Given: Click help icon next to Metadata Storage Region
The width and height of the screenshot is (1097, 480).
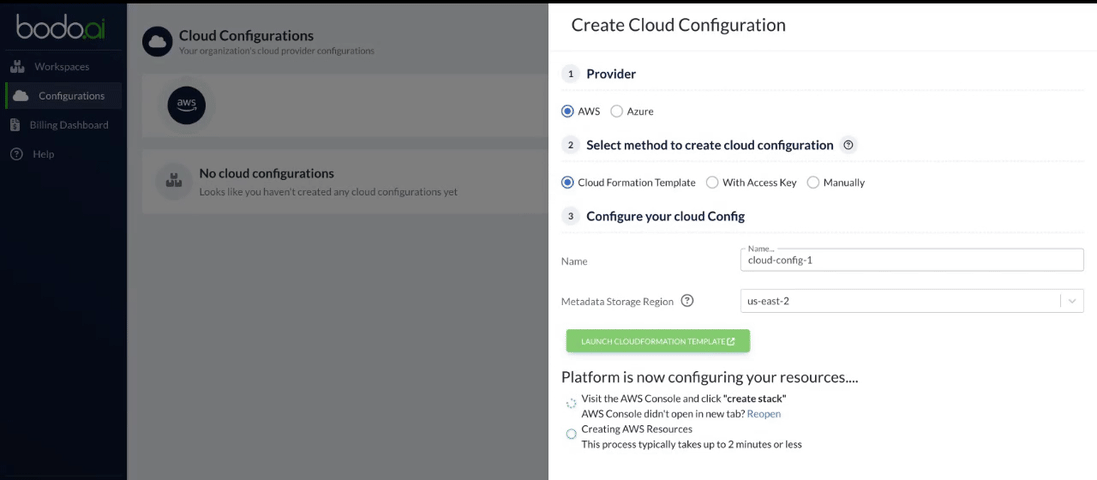Looking at the screenshot, I should (687, 301).
